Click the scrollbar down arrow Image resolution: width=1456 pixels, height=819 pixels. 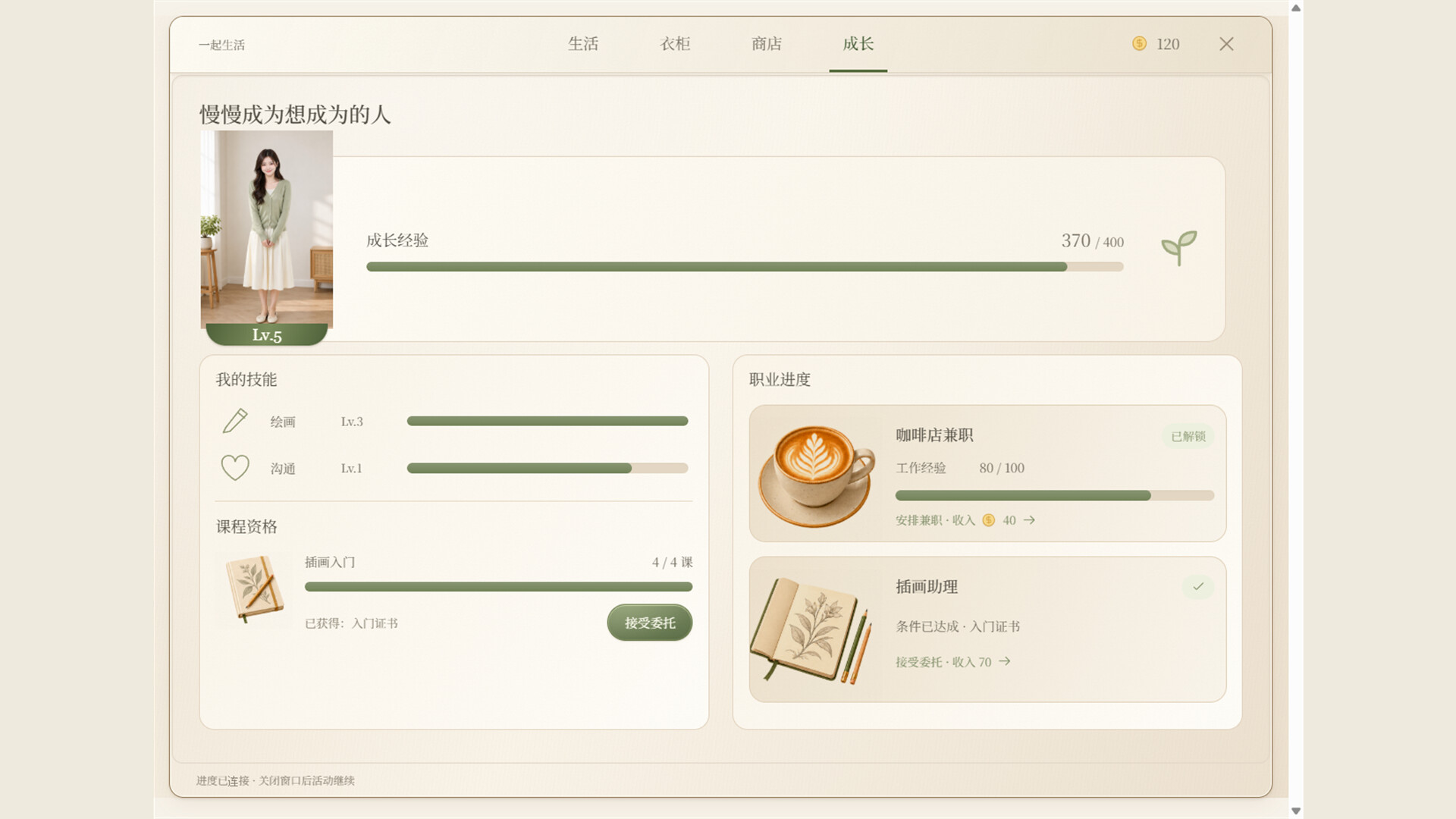tap(1296, 811)
